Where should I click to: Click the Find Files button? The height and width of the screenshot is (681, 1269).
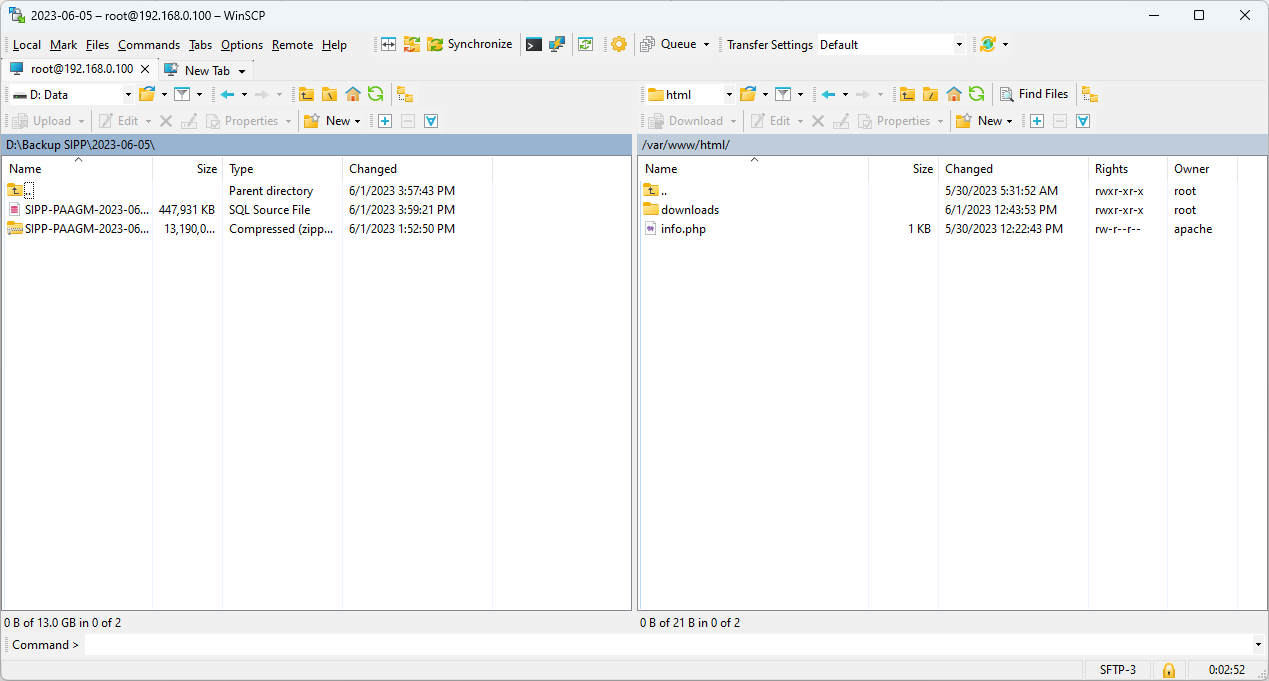pos(1034,94)
